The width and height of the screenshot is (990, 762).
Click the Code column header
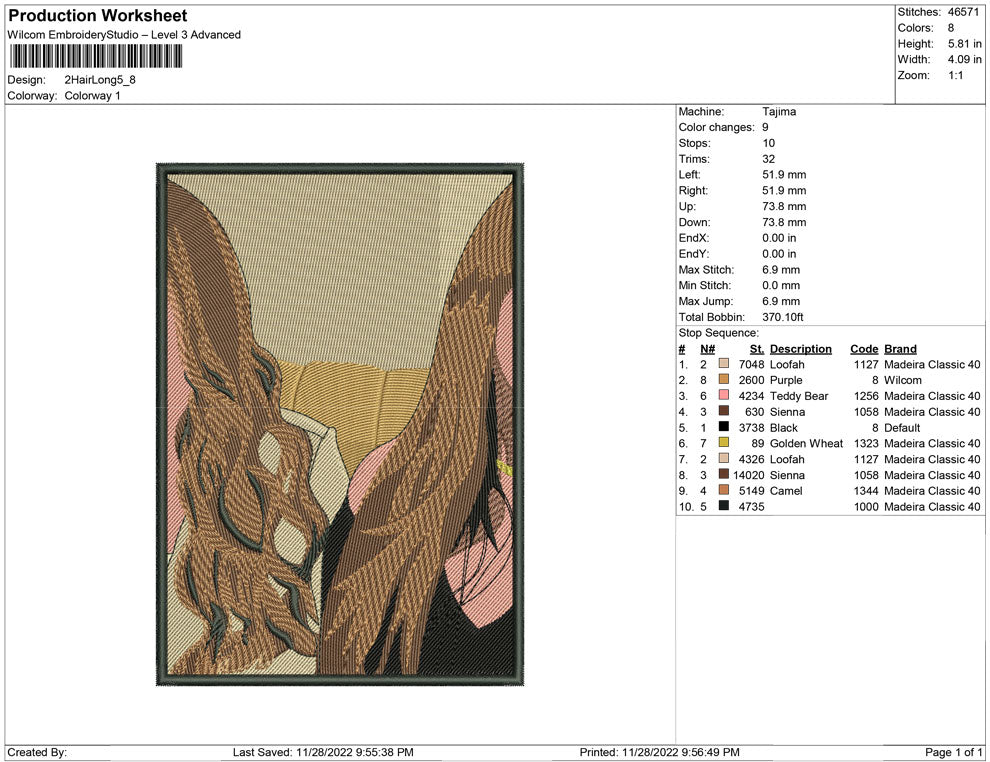tap(864, 349)
